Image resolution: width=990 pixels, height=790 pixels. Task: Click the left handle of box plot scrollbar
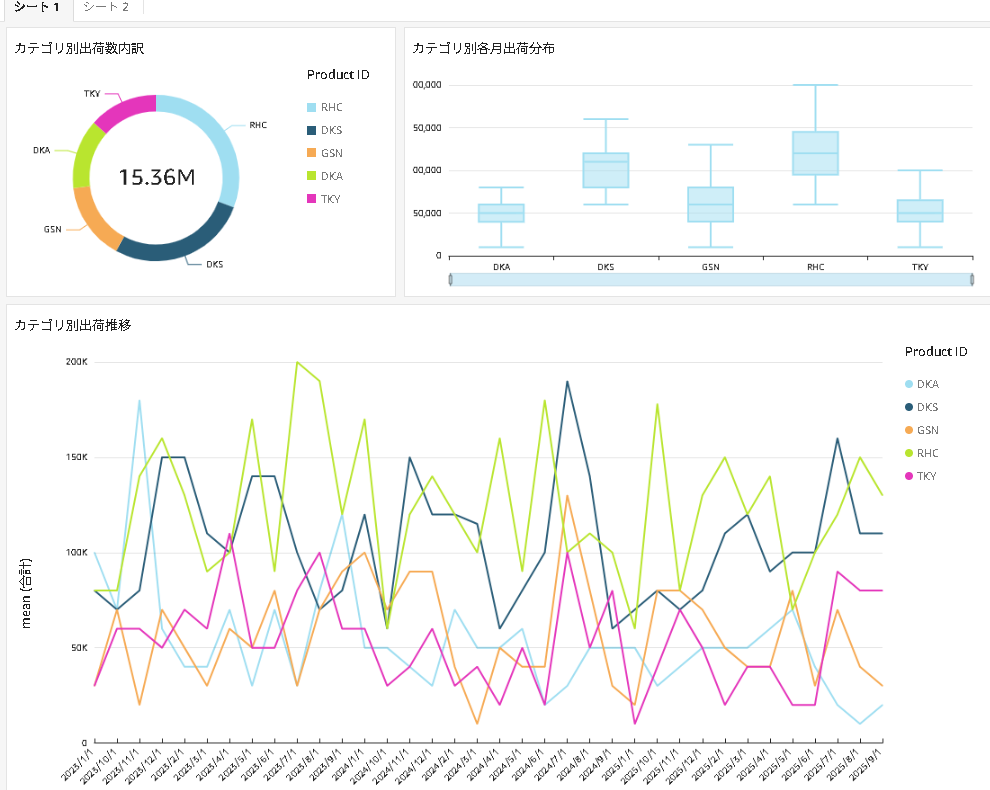tap(451, 280)
